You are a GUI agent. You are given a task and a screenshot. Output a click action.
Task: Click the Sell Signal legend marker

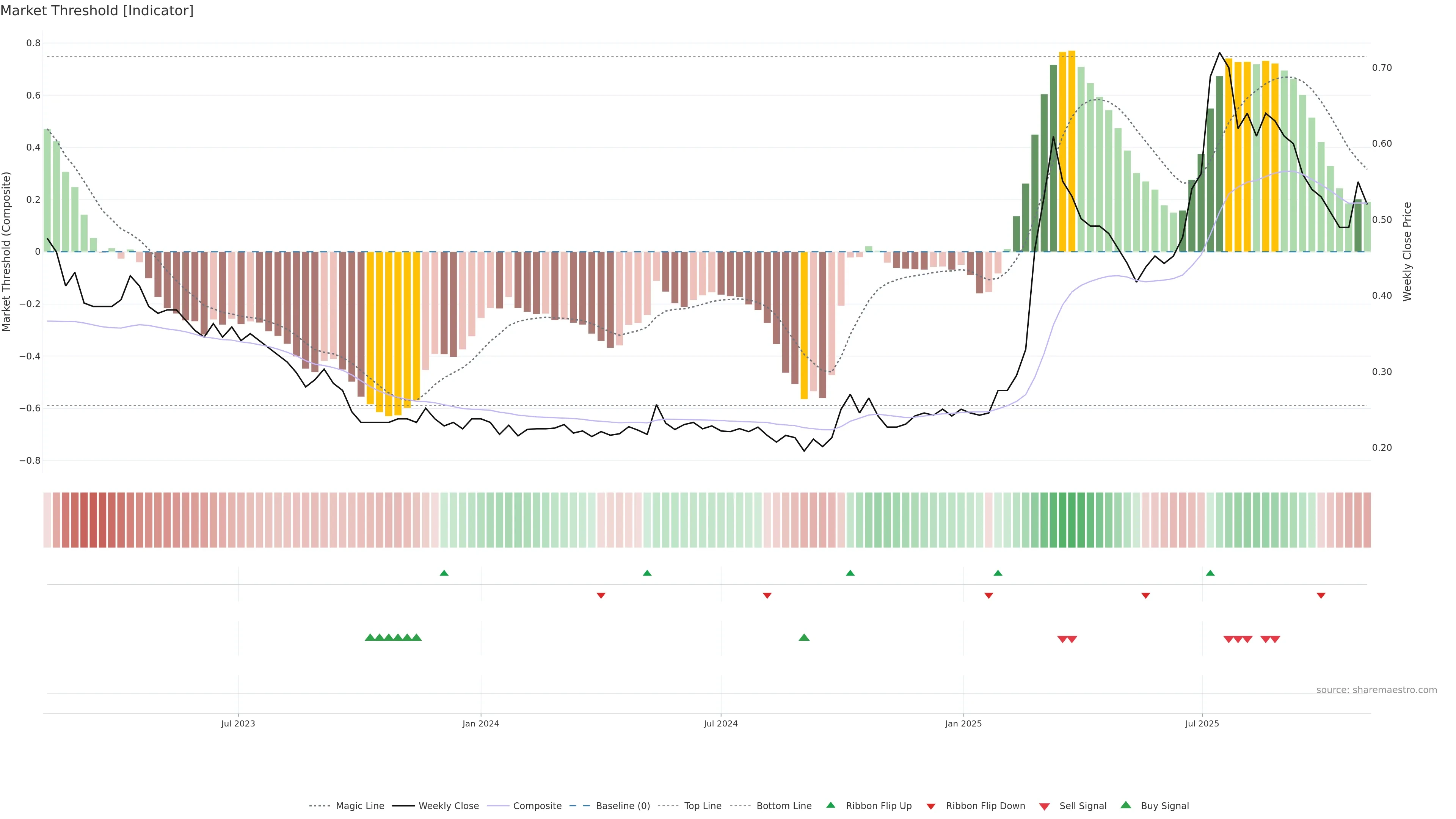coord(1045,806)
